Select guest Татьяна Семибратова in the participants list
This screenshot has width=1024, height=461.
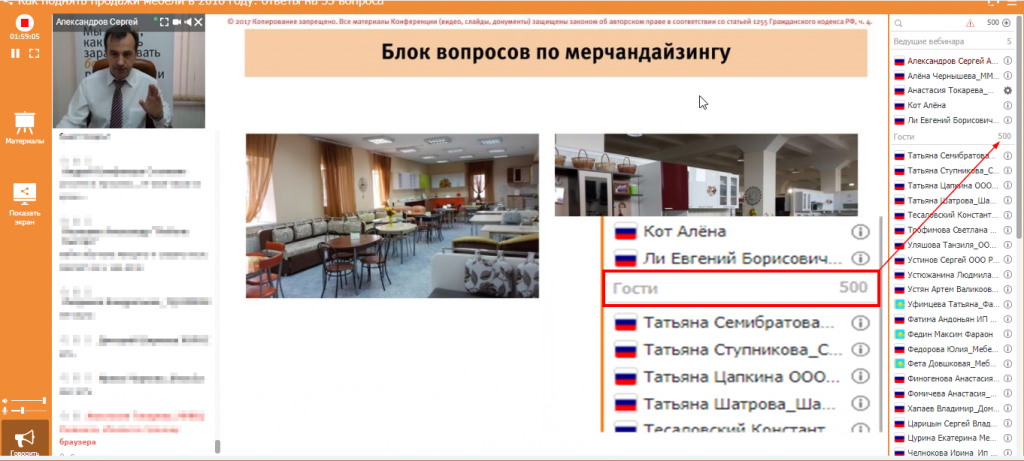(x=952, y=156)
